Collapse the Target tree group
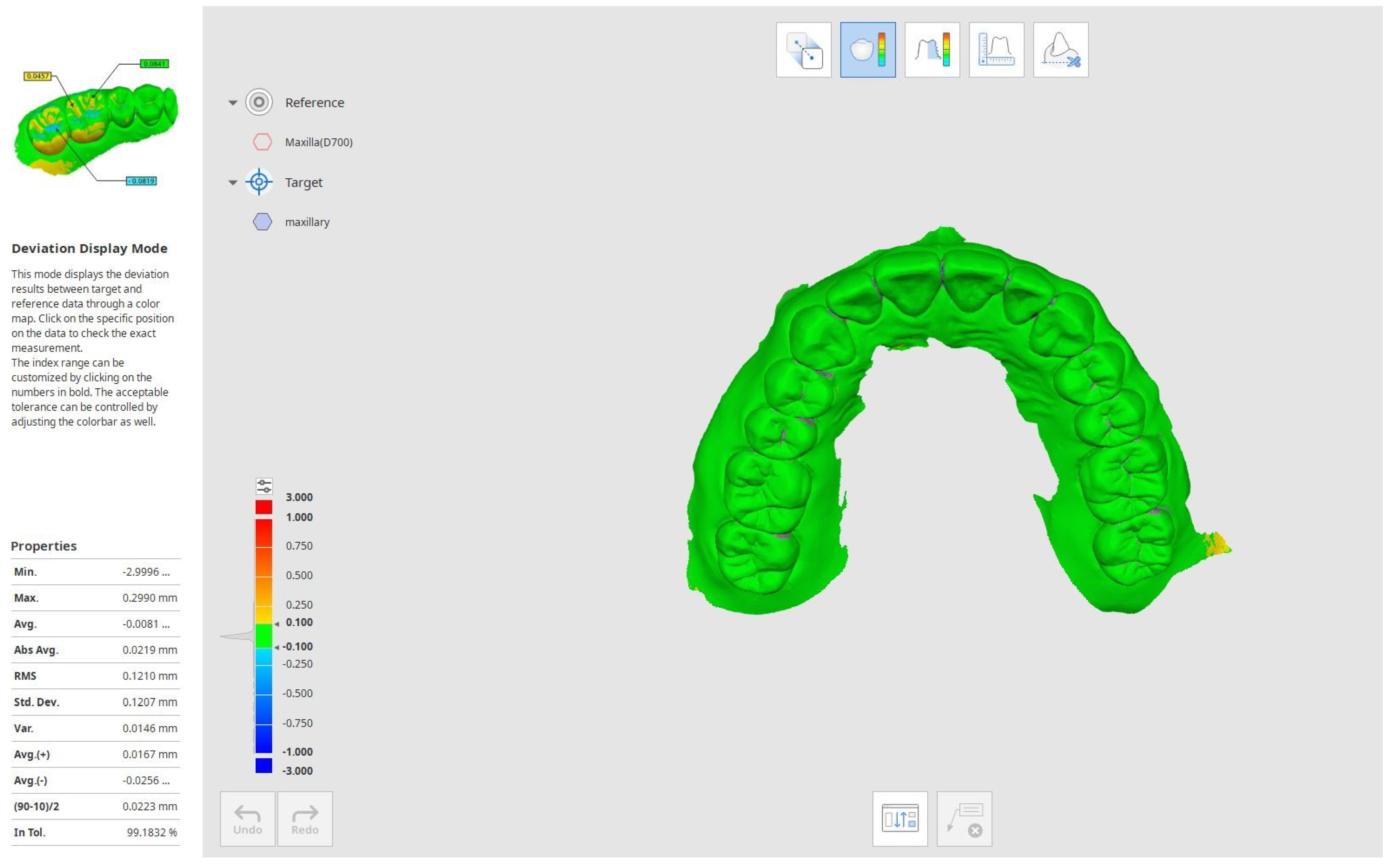Image resolution: width=1388 pixels, height=868 pixels. coord(233,182)
